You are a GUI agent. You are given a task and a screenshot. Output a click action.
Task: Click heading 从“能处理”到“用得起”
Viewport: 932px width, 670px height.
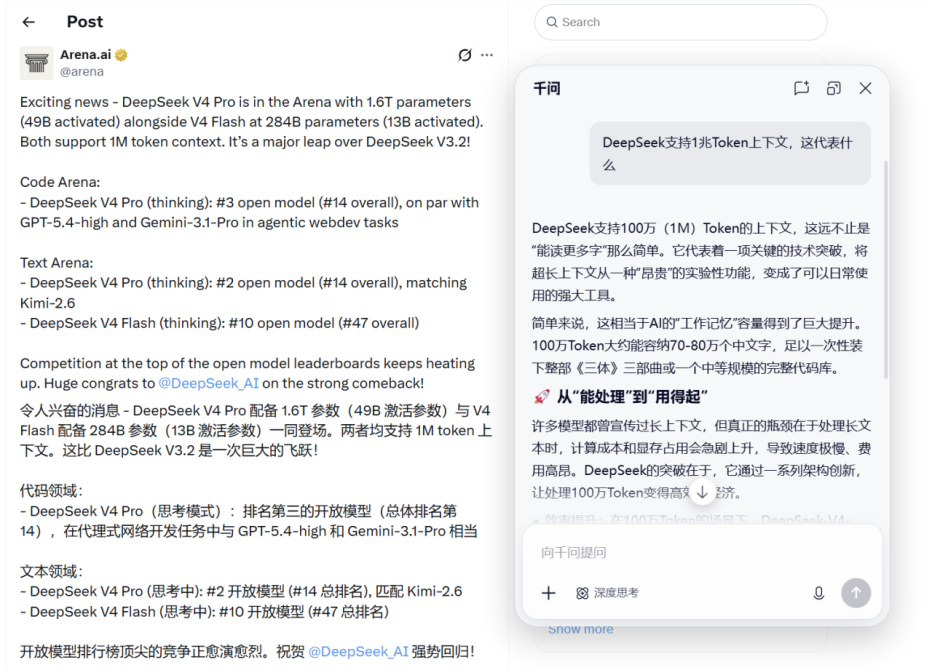pyautogui.click(x=632, y=397)
